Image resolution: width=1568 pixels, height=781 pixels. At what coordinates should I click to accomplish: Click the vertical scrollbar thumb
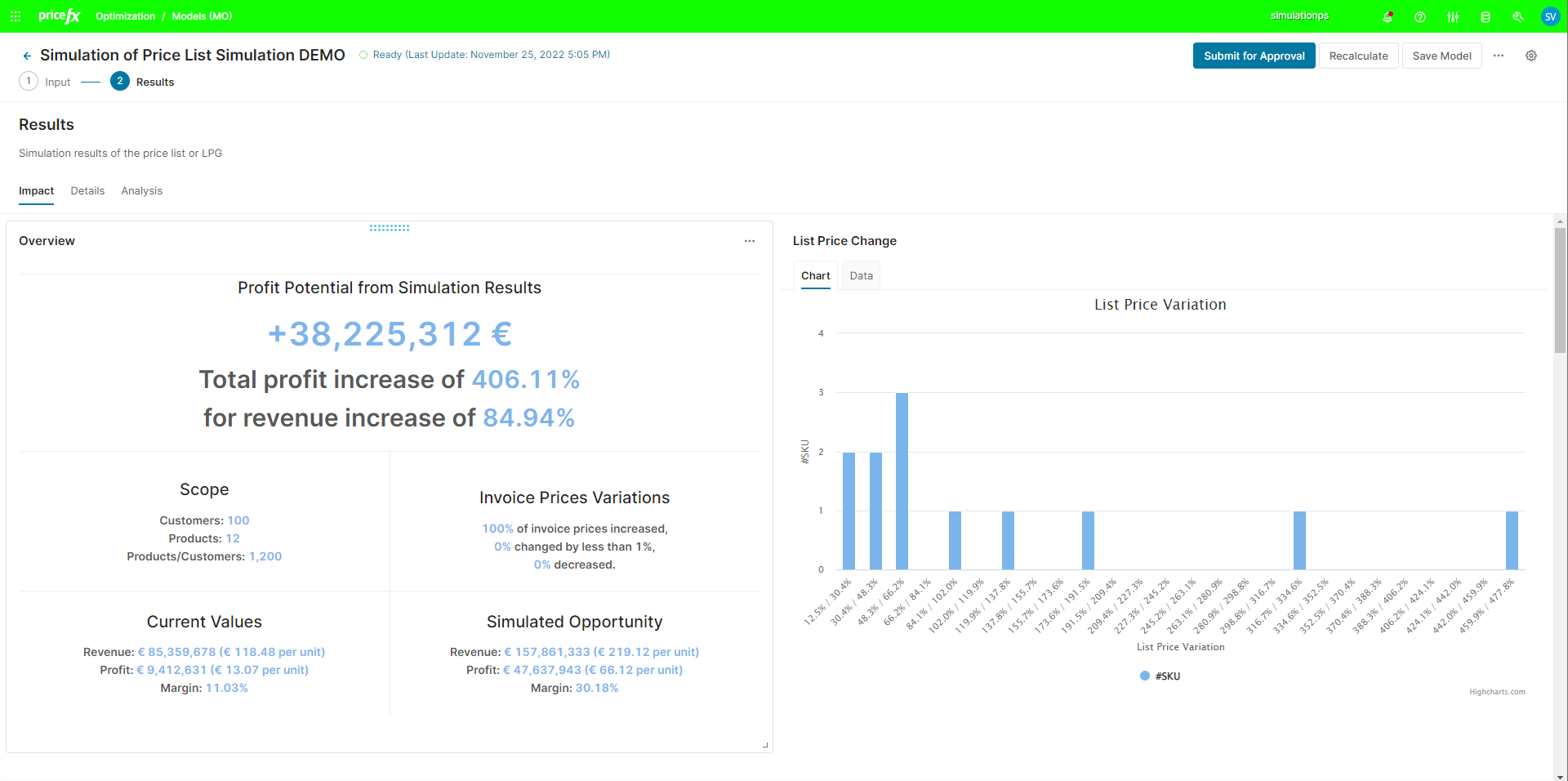click(x=1560, y=290)
